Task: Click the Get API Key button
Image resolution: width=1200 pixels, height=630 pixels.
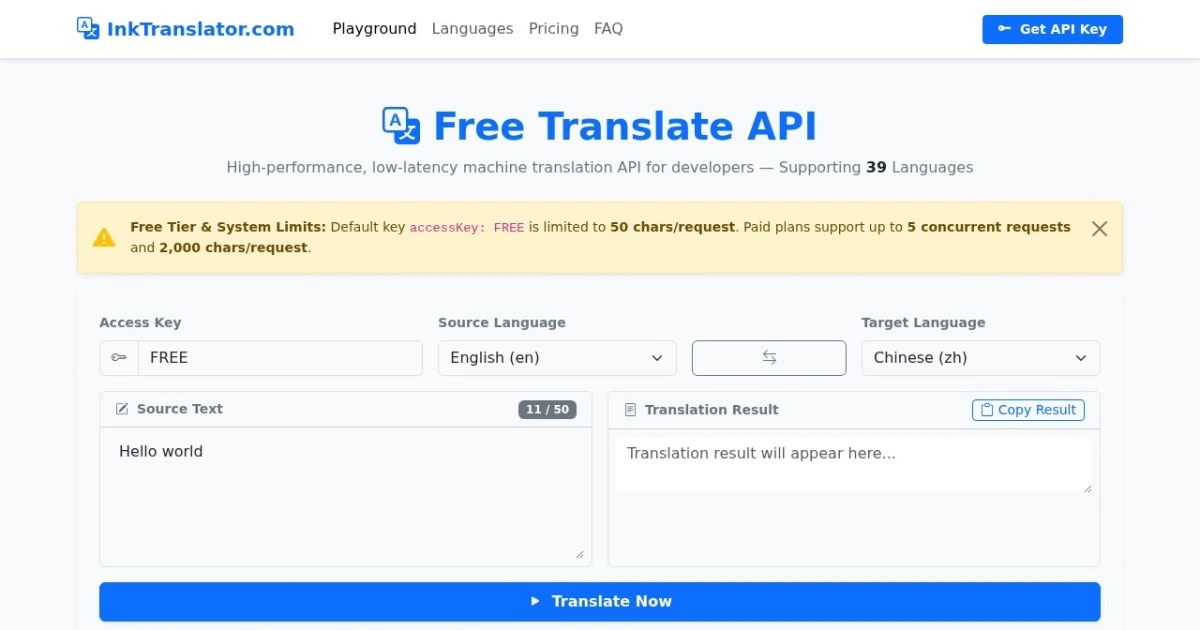Action: point(1052,29)
